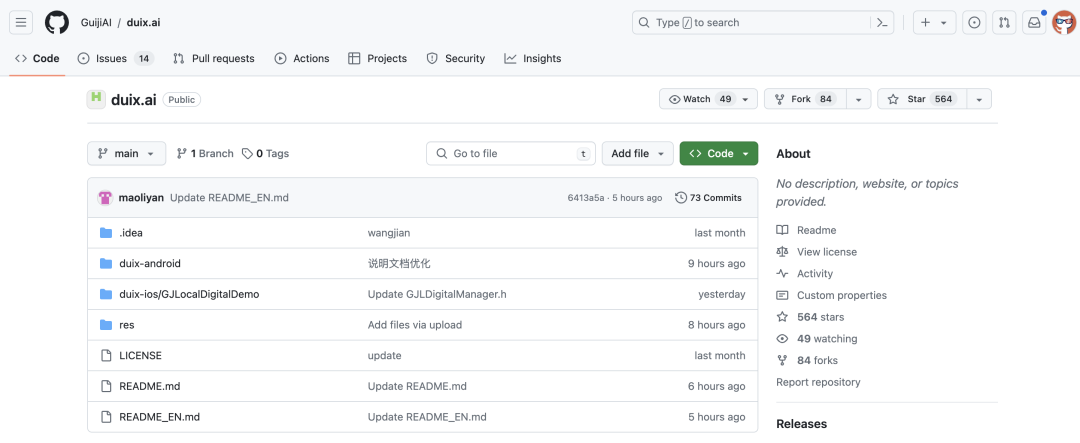Open the pull requests shortcut icon in header
Screen dimensions: 1080x443
[x=1004, y=23]
